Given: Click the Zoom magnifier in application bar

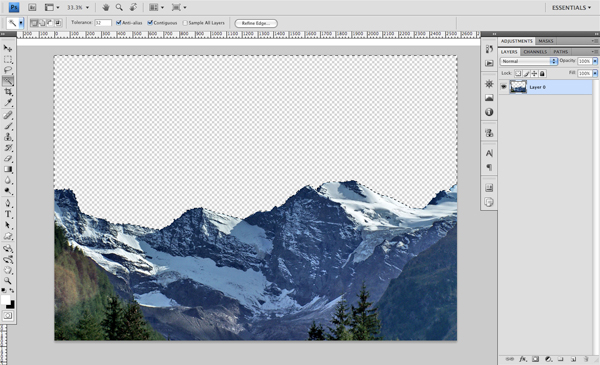Looking at the screenshot, I should tap(119, 7).
